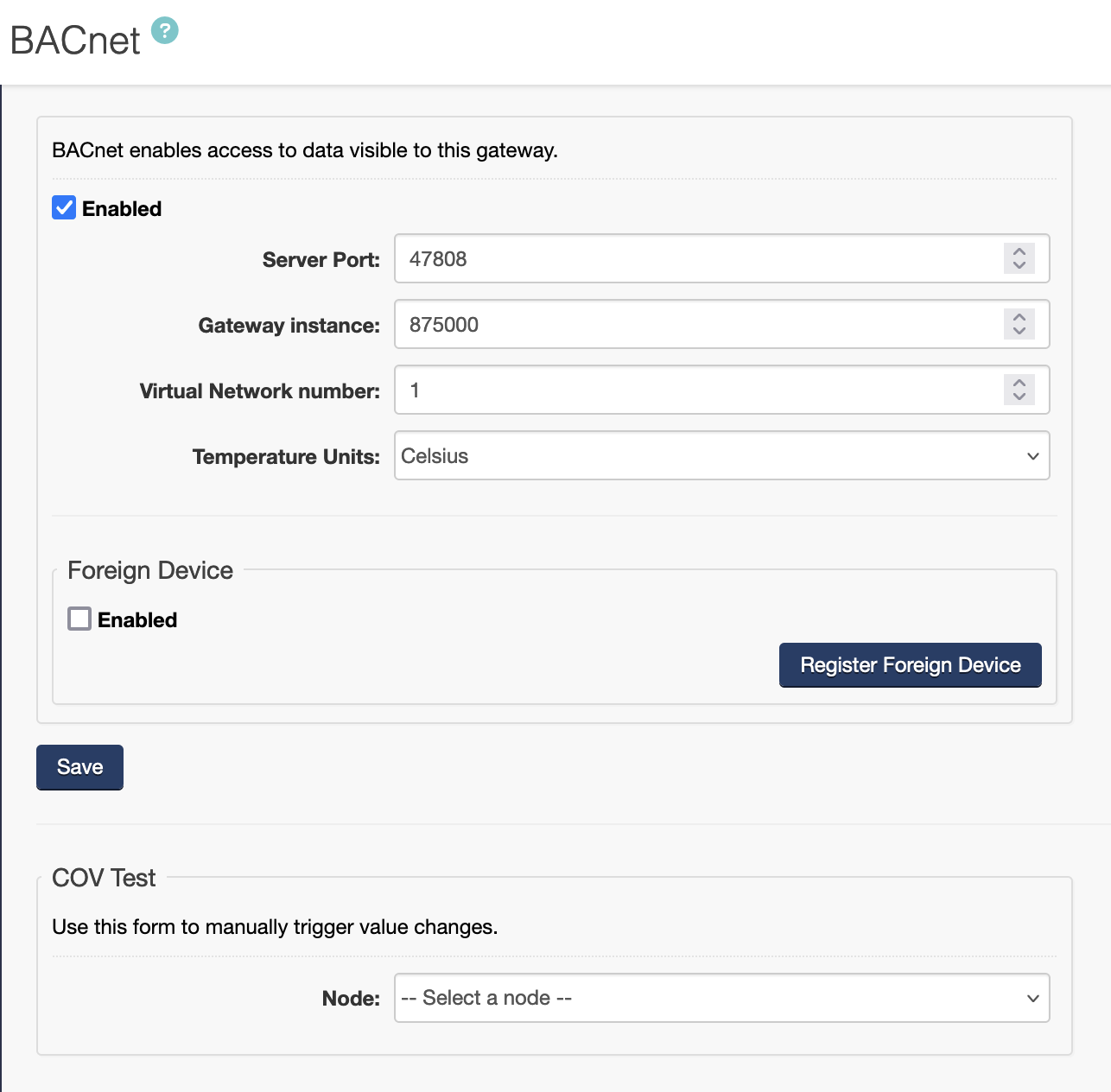The width and height of the screenshot is (1111, 1092).
Task: Increase Virtual Network number with up arrow
Action: pyautogui.click(x=1019, y=383)
